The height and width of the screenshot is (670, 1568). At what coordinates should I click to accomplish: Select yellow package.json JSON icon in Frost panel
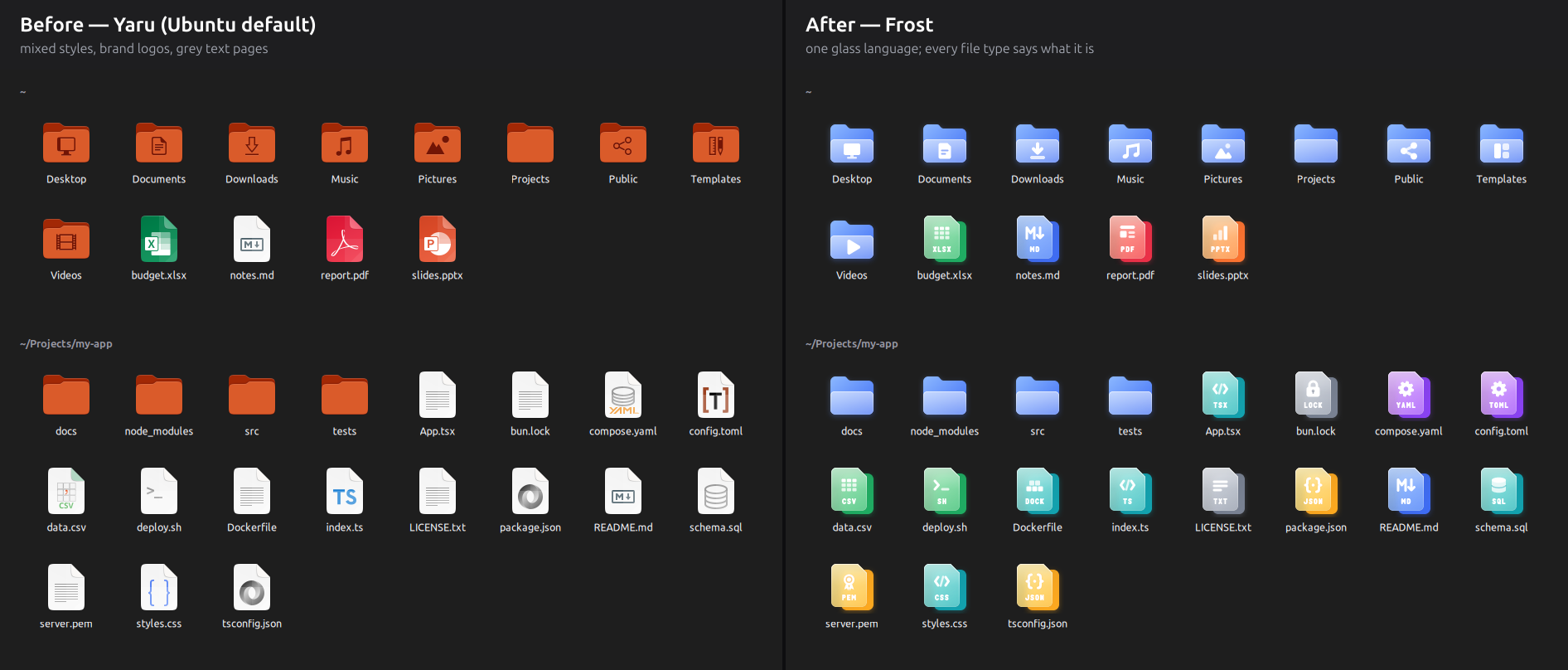tap(1316, 491)
